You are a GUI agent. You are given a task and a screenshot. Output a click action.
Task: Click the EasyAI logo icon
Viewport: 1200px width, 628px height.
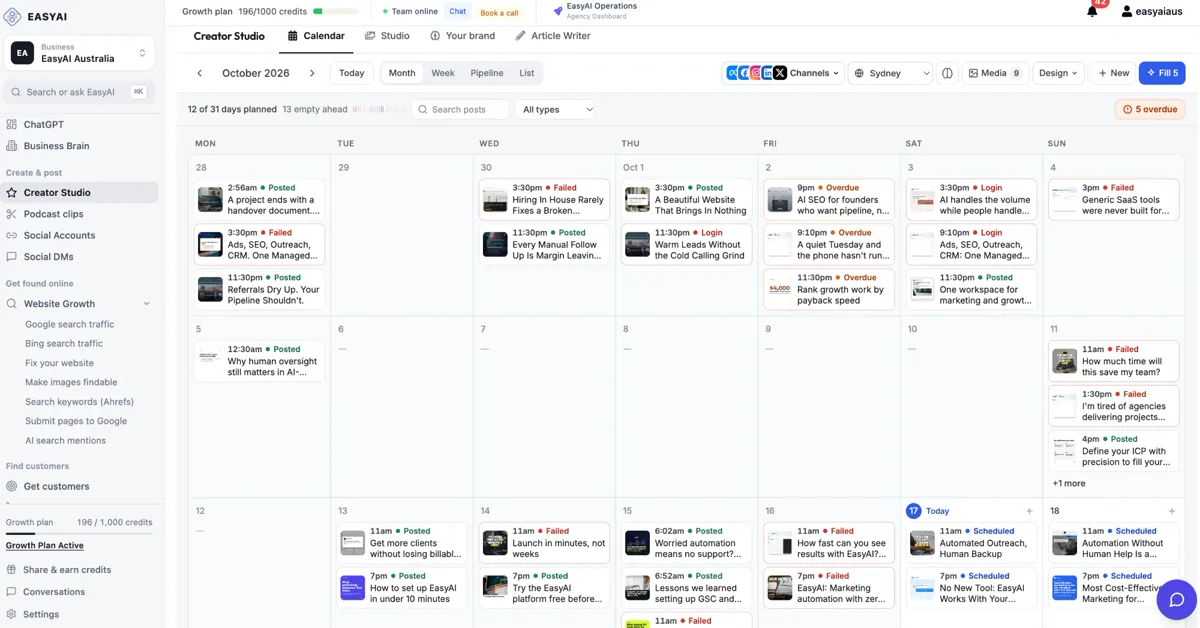coord(13,17)
